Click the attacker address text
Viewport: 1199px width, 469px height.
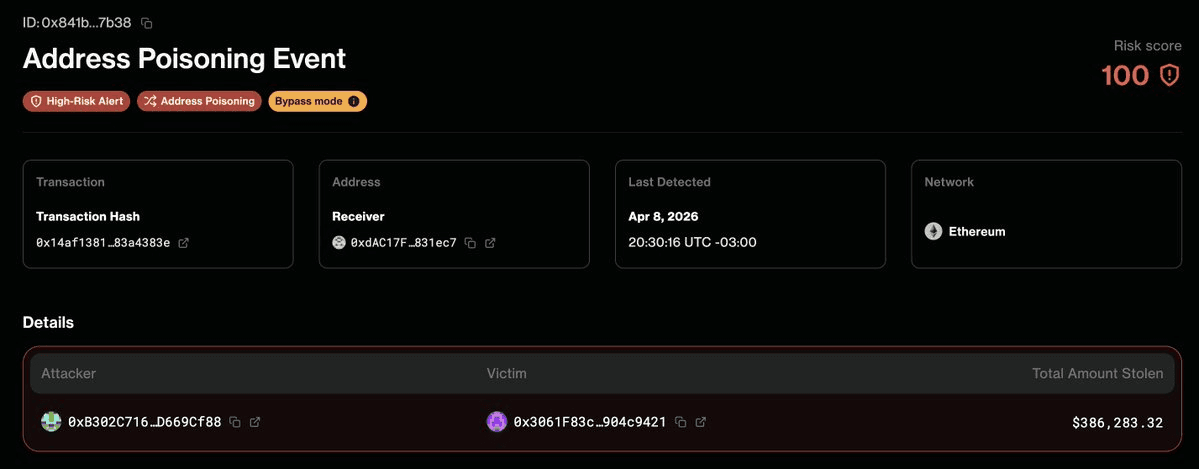tap(145, 422)
